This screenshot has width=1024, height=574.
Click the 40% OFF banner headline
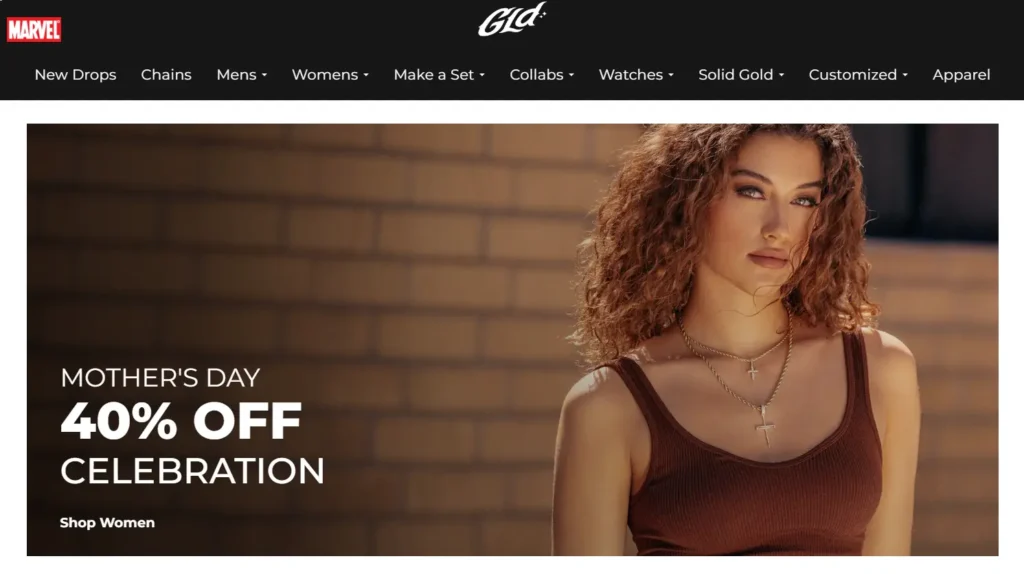point(181,421)
